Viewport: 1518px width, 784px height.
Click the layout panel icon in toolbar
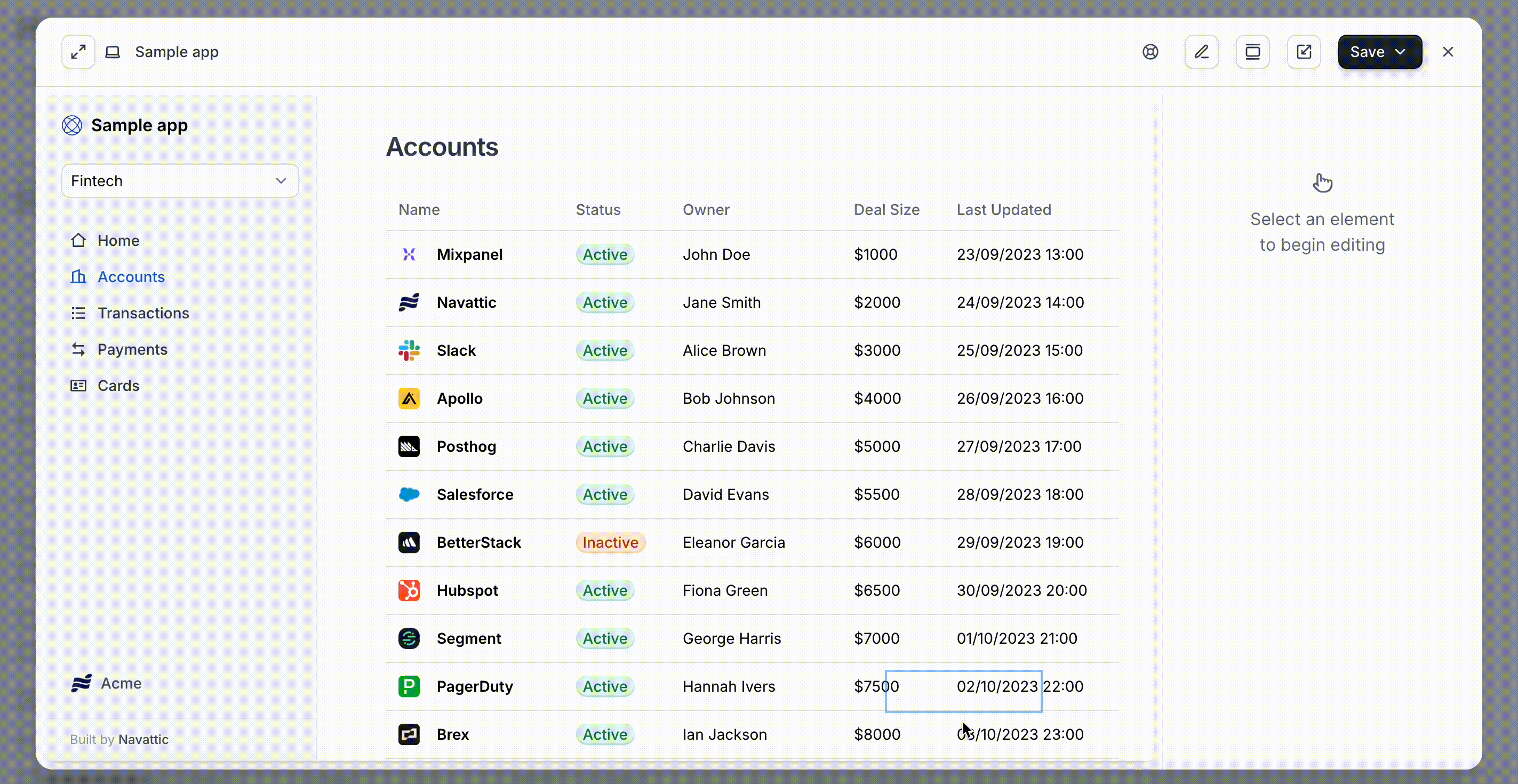point(1252,52)
